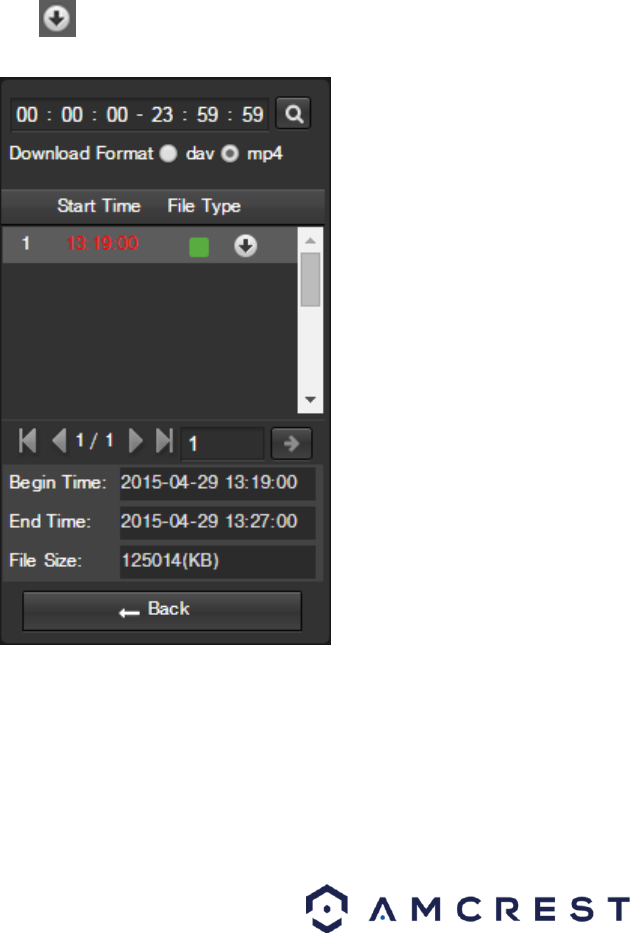Click the file list scrollbar thumb
Viewport: 630px width, 933px height.
[x=310, y=280]
